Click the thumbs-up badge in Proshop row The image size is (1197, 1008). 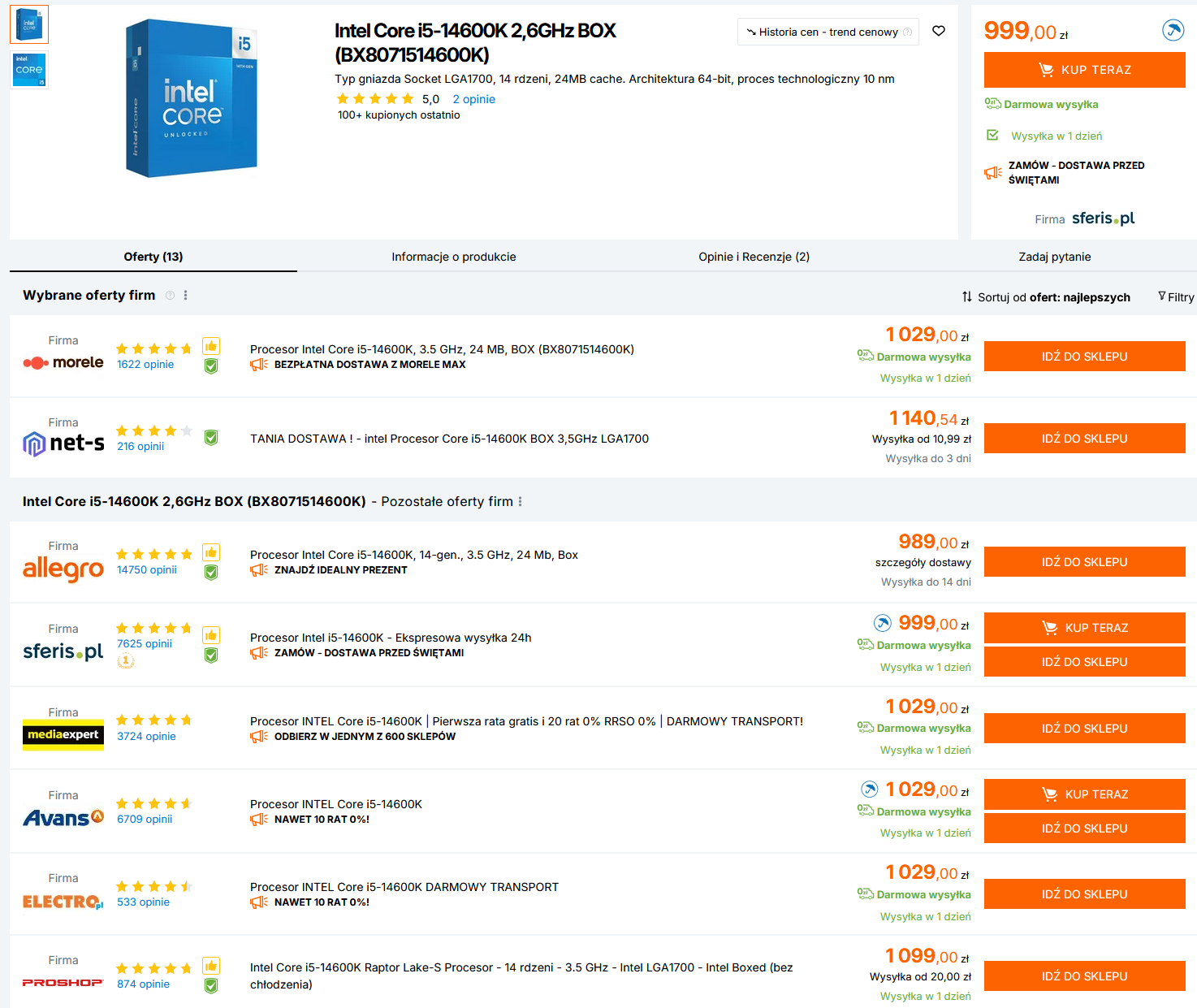[211, 966]
